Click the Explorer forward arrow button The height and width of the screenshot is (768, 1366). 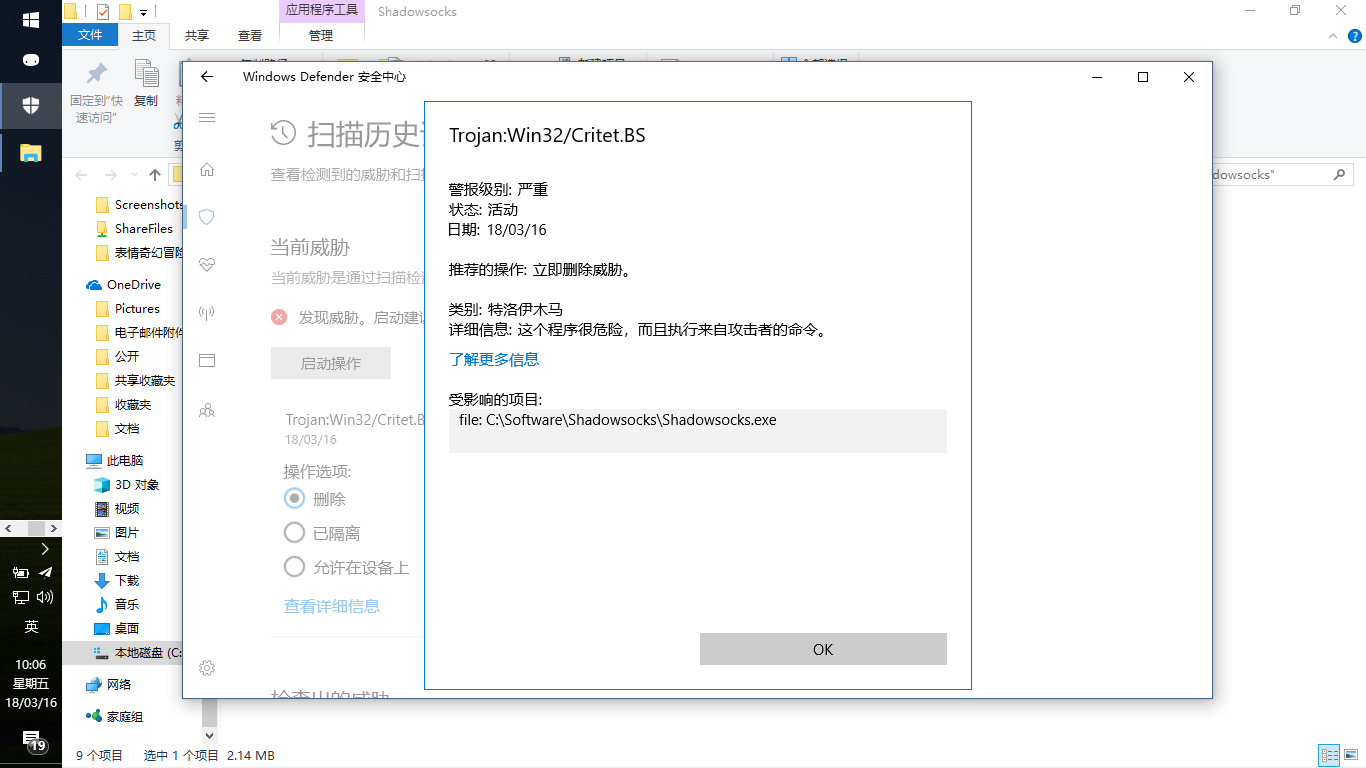coord(110,175)
